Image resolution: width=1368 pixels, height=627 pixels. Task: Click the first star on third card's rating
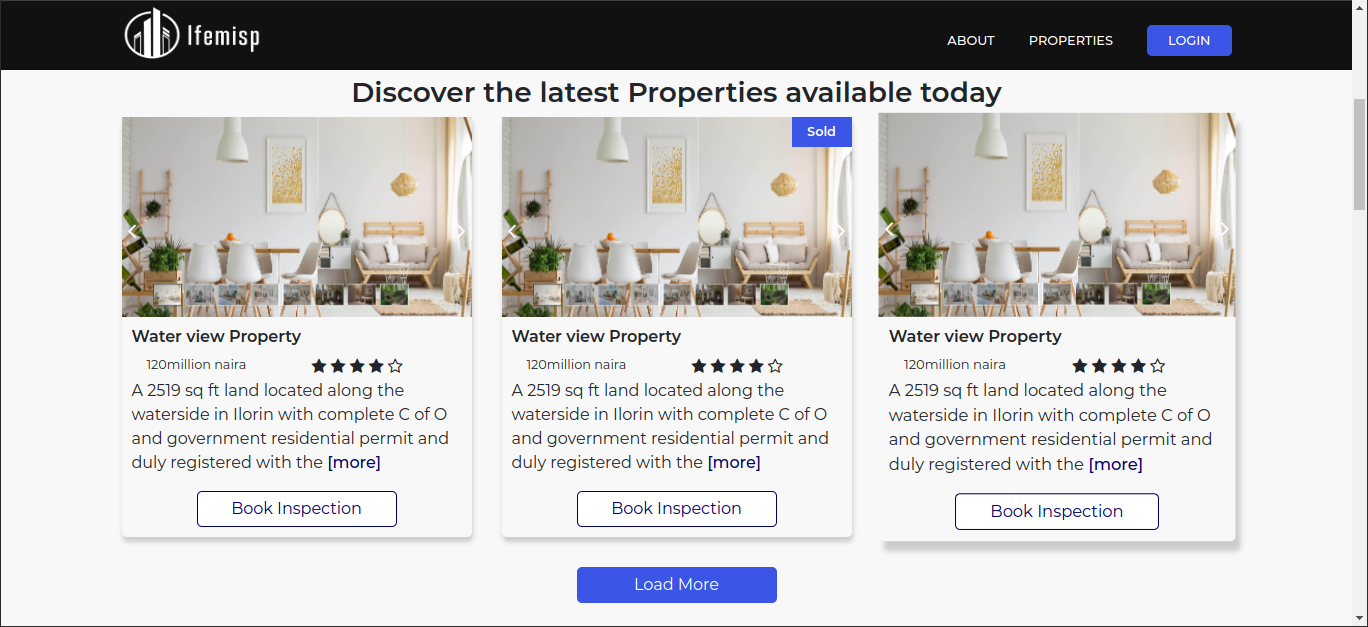tap(1080, 366)
